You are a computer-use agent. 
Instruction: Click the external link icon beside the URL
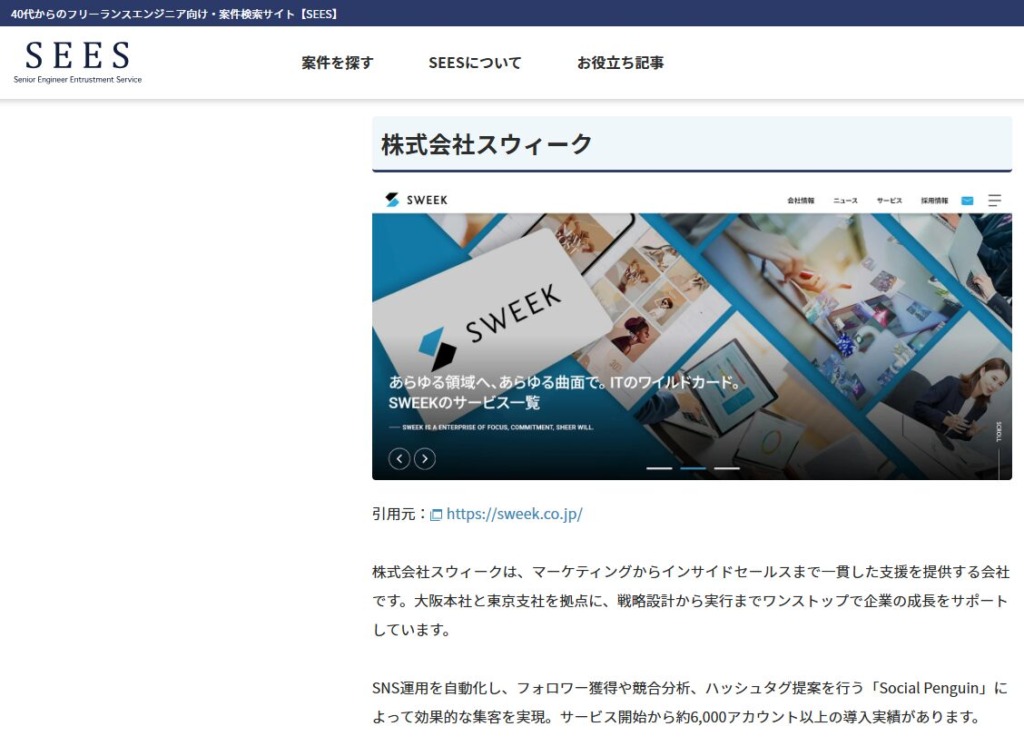tap(436, 515)
